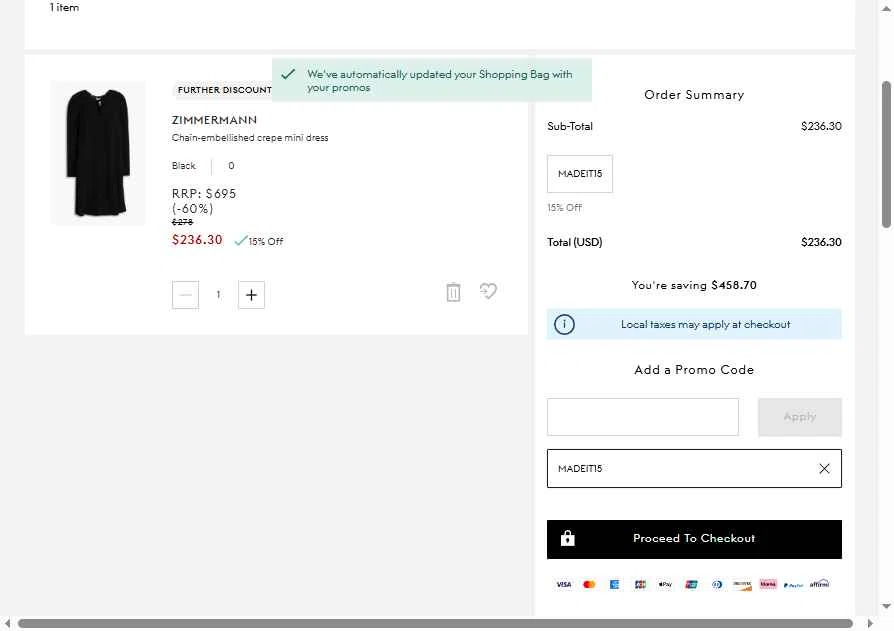Focus the promo code input field
This screenshot has width=894, height=631.
pyautogui.click(x=642, y=417)
